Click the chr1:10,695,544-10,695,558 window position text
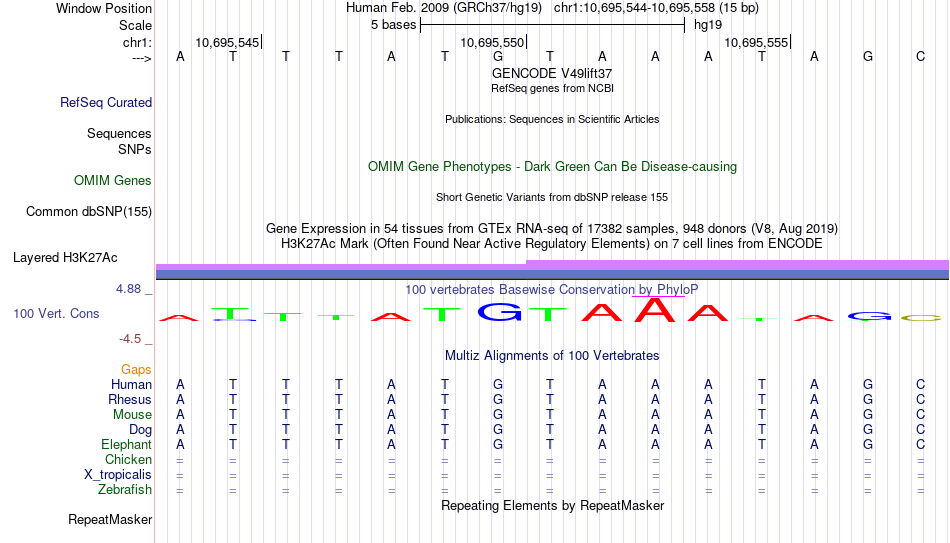This screenshot has width=950, height=543. [x=656, y=8]
